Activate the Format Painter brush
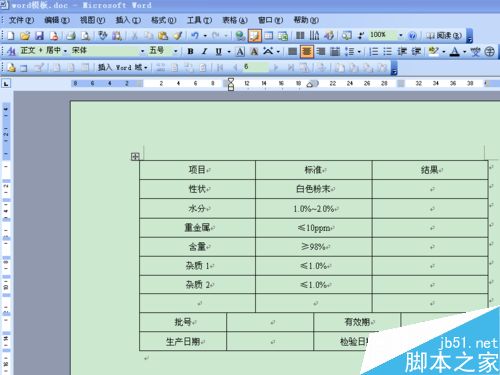Image resolution: width=500 pixels, height=375 pixels. pos(178,35)
